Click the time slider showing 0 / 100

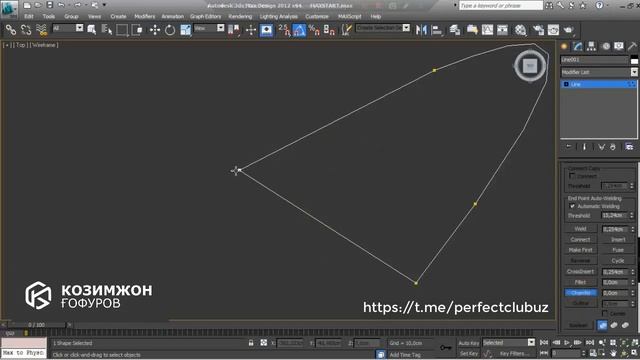(x=37, y=325)
